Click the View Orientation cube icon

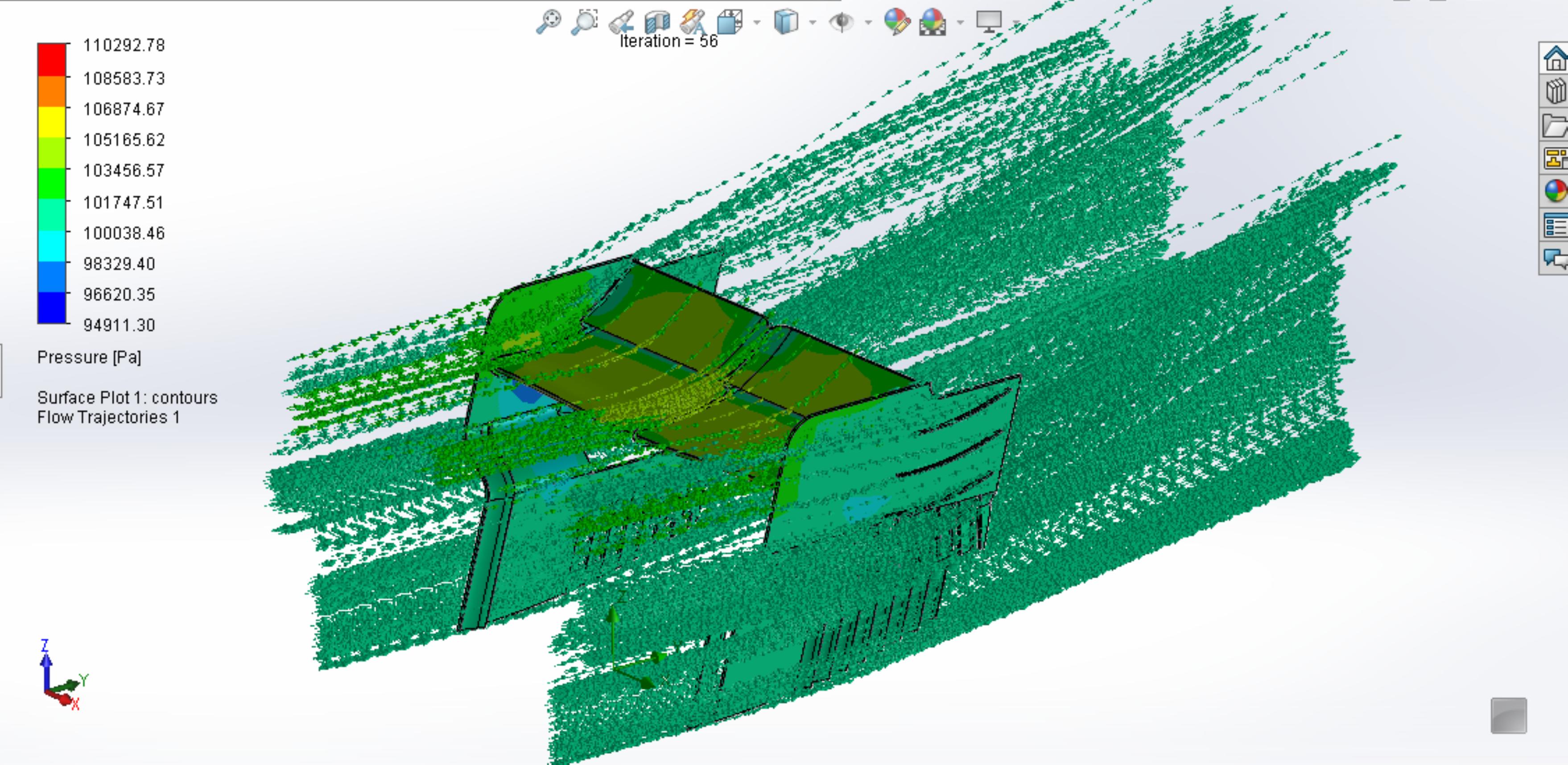click(x=729, y=22)
